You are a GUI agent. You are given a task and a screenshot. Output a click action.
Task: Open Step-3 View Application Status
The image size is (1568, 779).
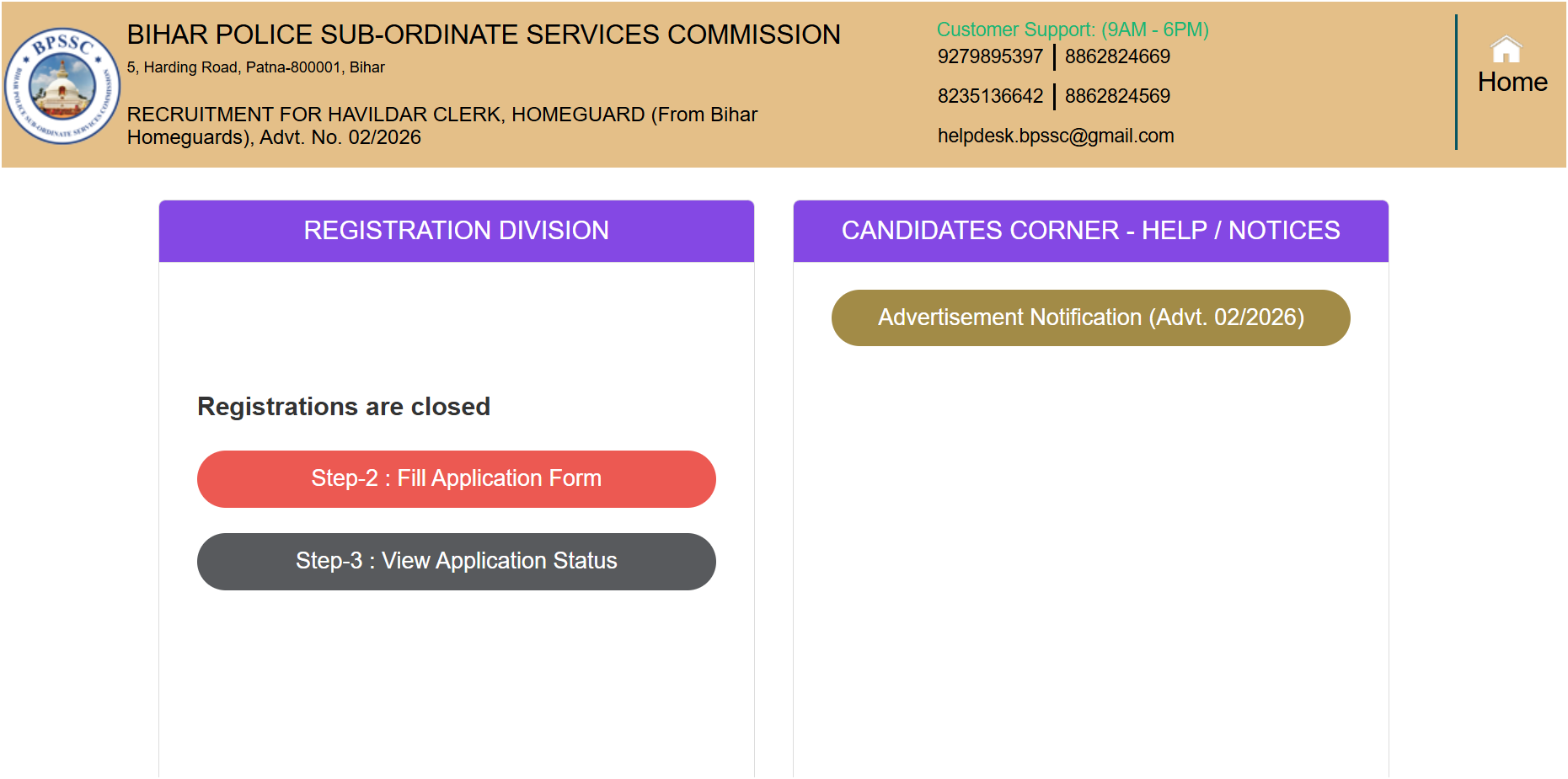tap(456, 562)
